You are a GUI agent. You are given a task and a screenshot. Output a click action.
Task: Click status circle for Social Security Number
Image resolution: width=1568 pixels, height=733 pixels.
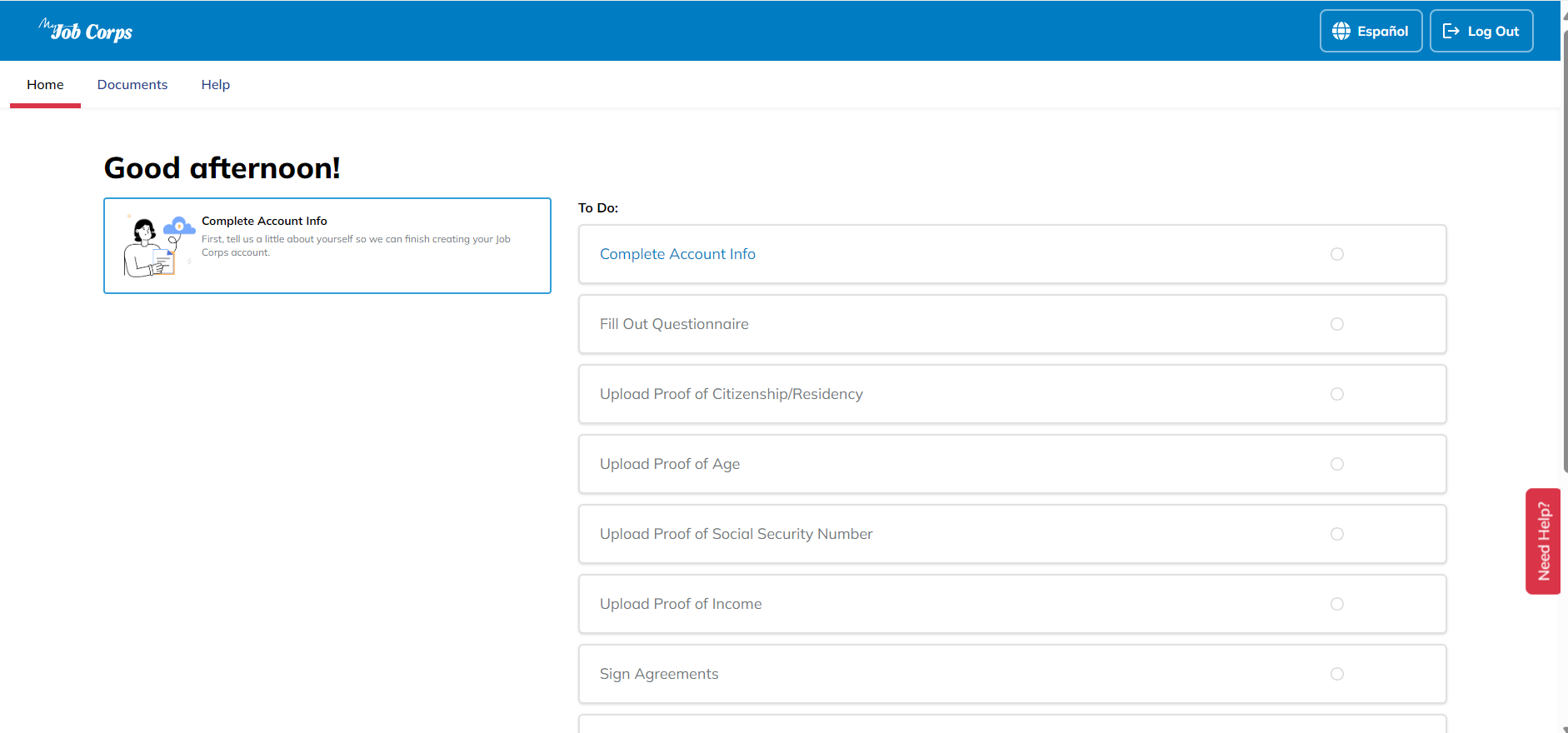click(1337, 534)
